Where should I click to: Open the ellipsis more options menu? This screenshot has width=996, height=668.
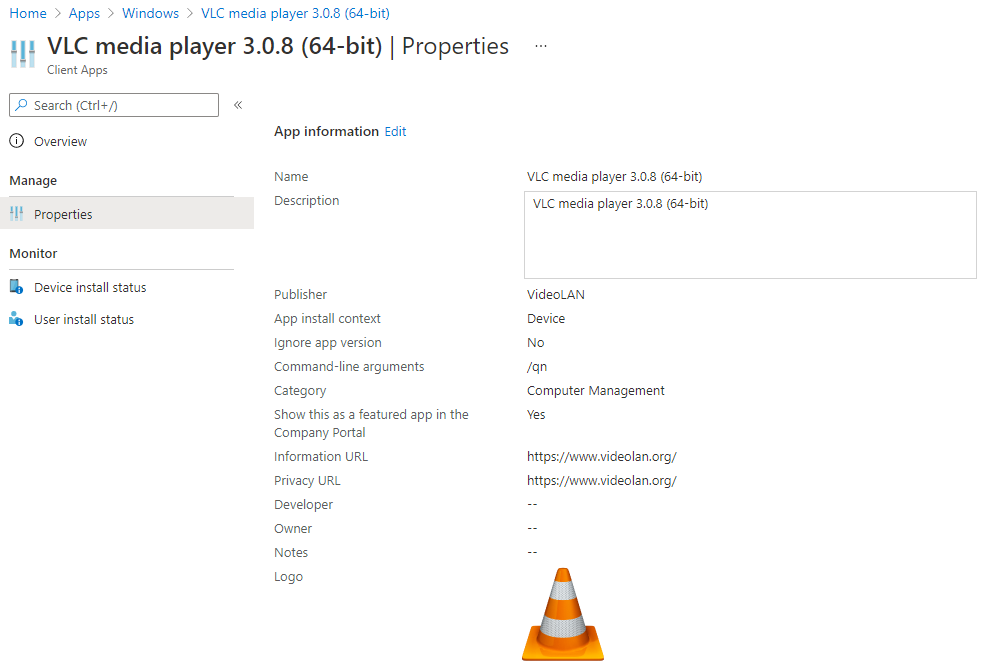coord(541,46)
